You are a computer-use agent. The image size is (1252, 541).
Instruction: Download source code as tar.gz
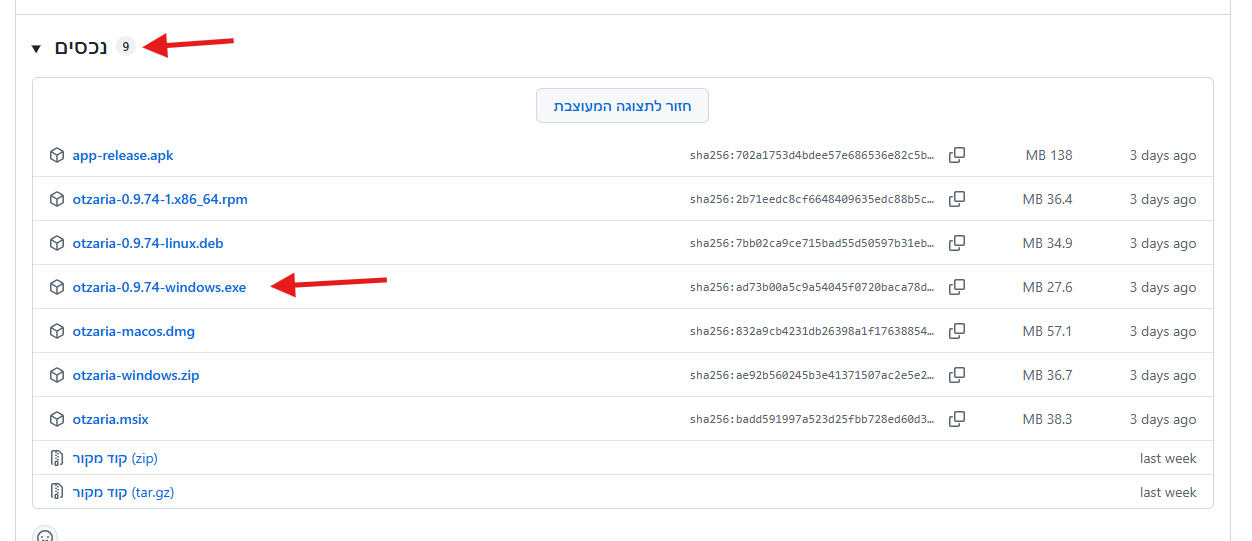[122, 492]
